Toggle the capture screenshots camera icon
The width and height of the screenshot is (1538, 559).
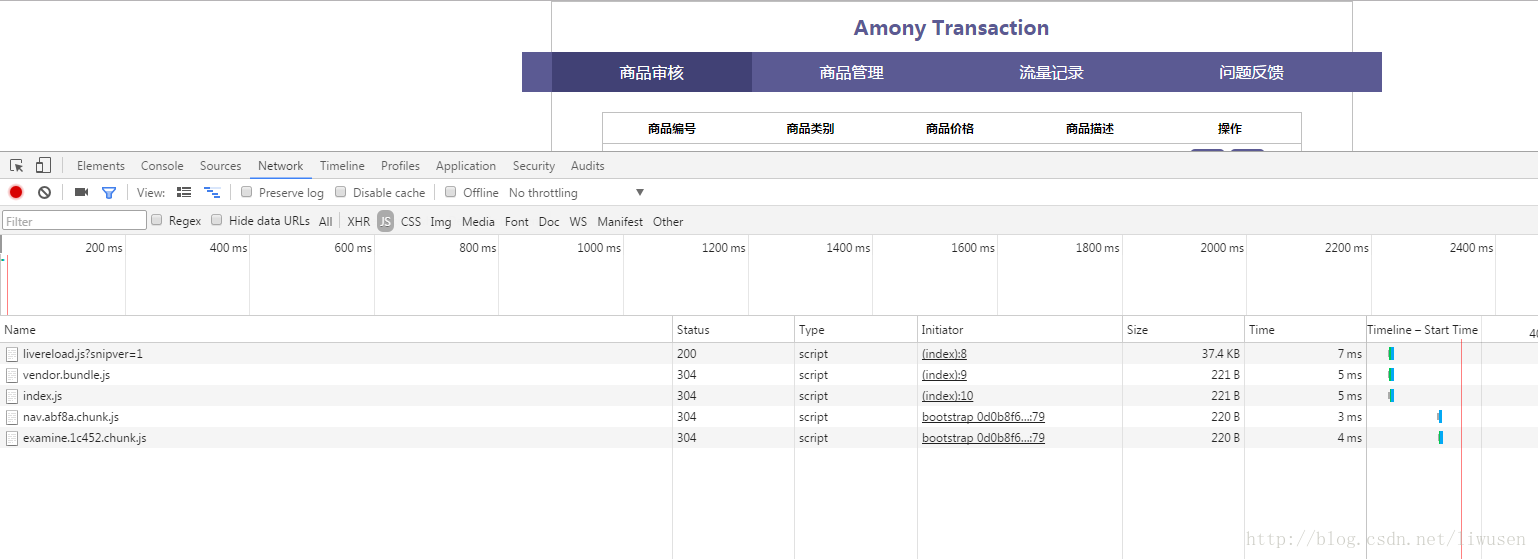click(81, 192)
